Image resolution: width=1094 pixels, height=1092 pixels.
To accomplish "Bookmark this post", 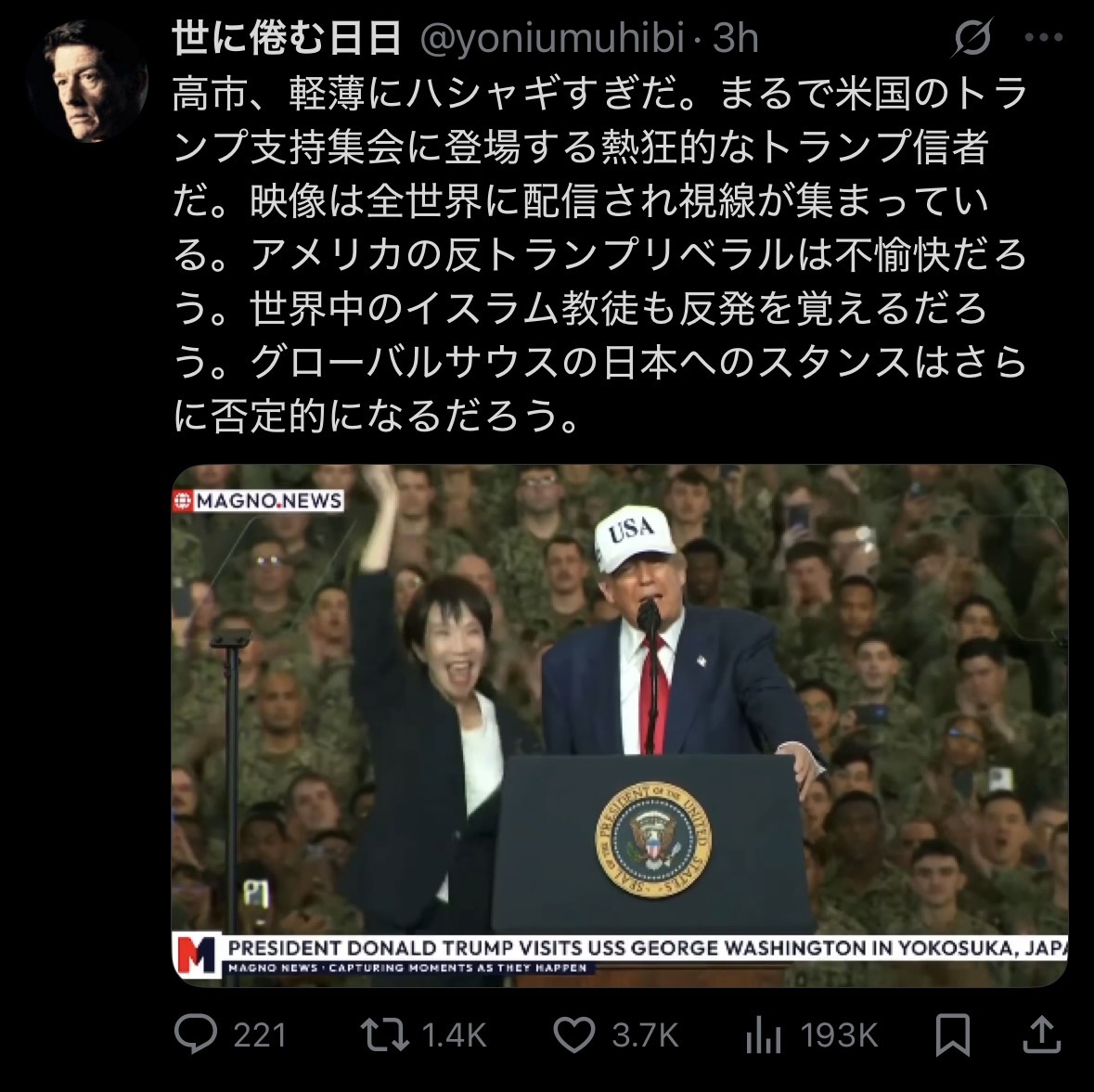I will (x=952, y=1034).
